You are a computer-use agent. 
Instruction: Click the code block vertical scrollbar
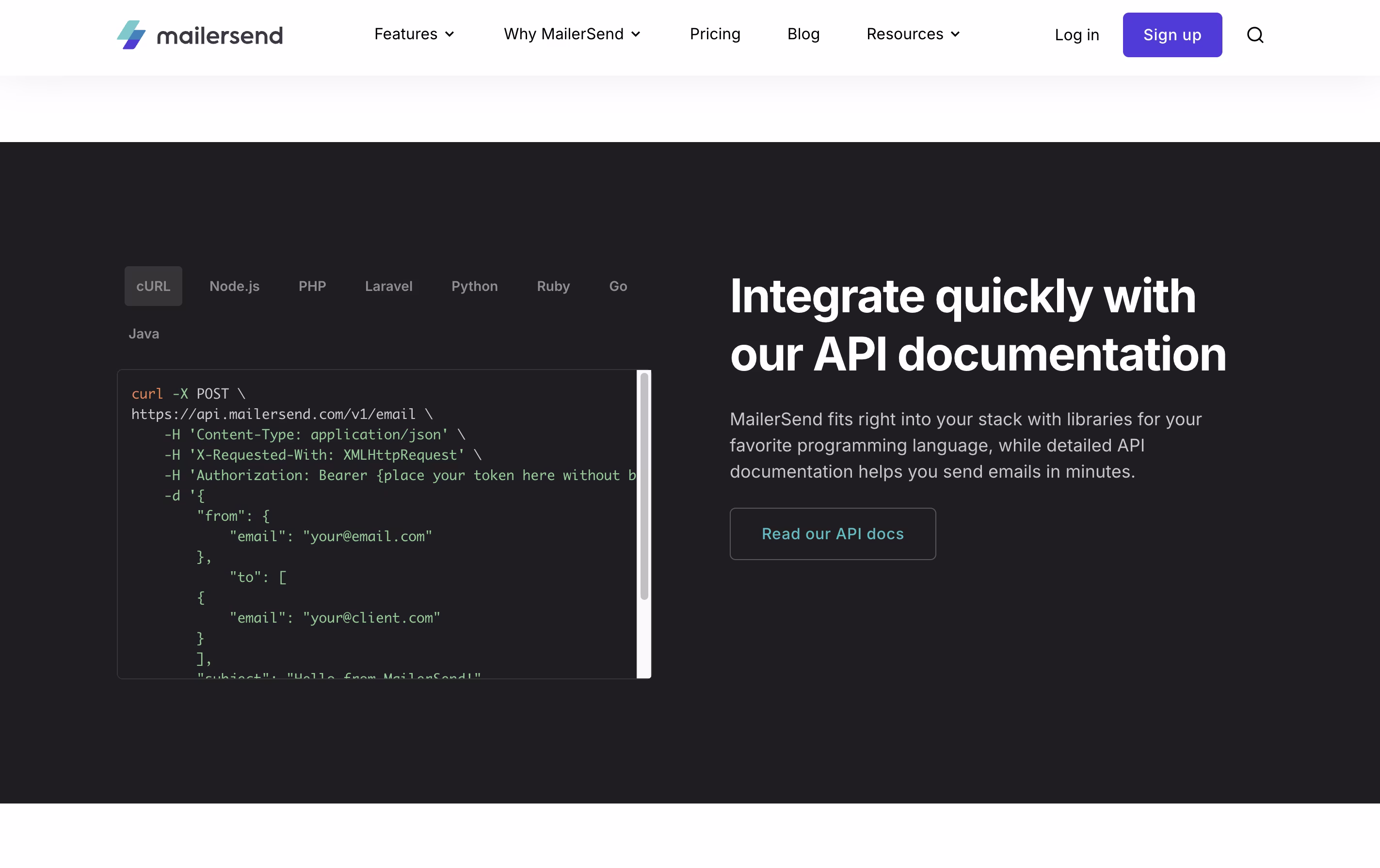[643, 487]
